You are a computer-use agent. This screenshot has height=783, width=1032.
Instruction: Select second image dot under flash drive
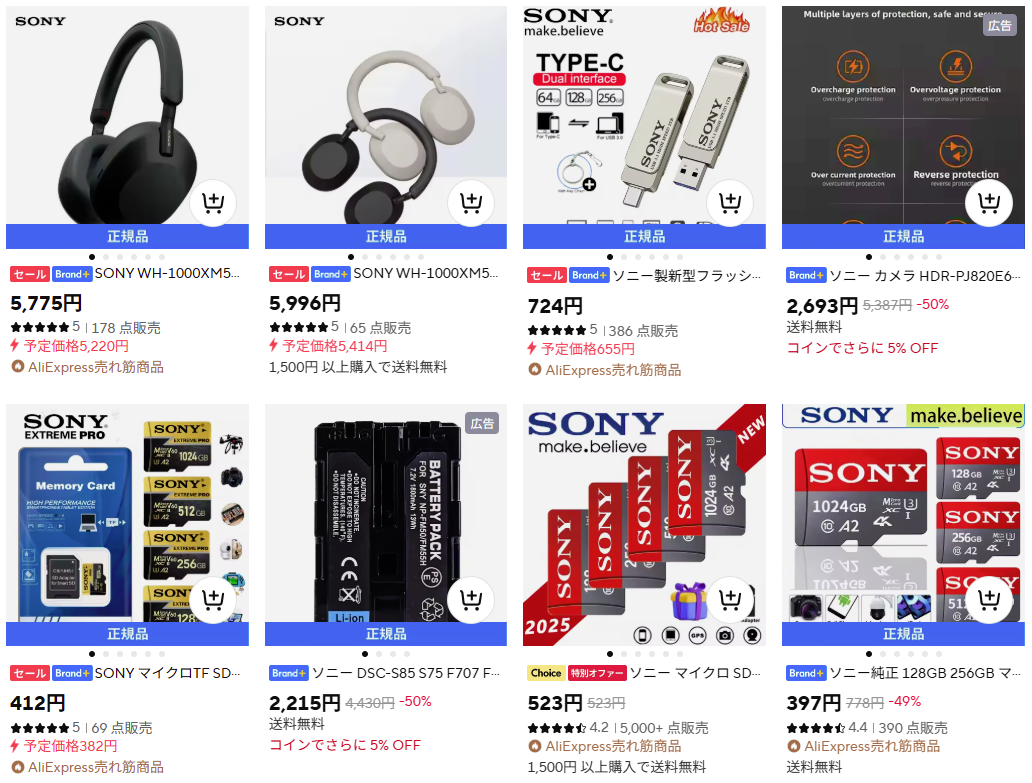(624, 257)
